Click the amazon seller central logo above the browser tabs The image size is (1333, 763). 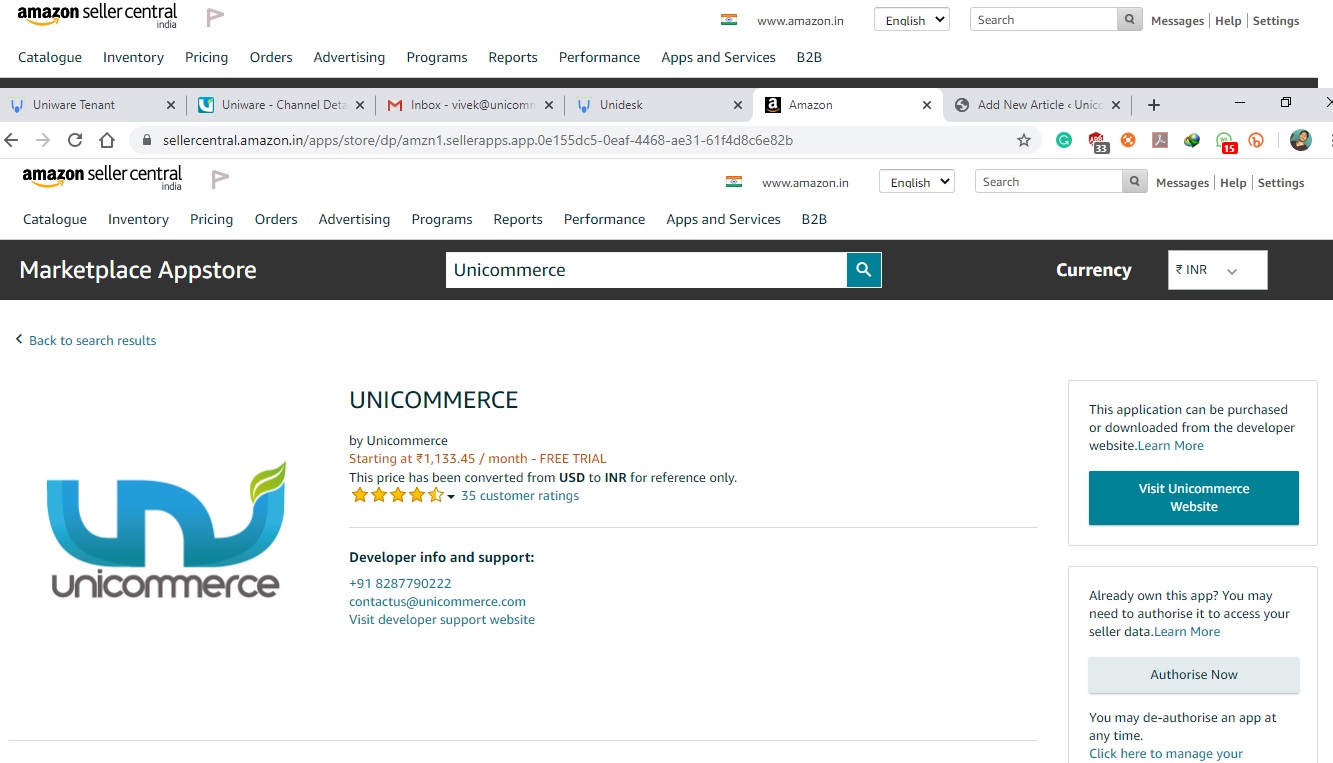[x=97, y=16]
